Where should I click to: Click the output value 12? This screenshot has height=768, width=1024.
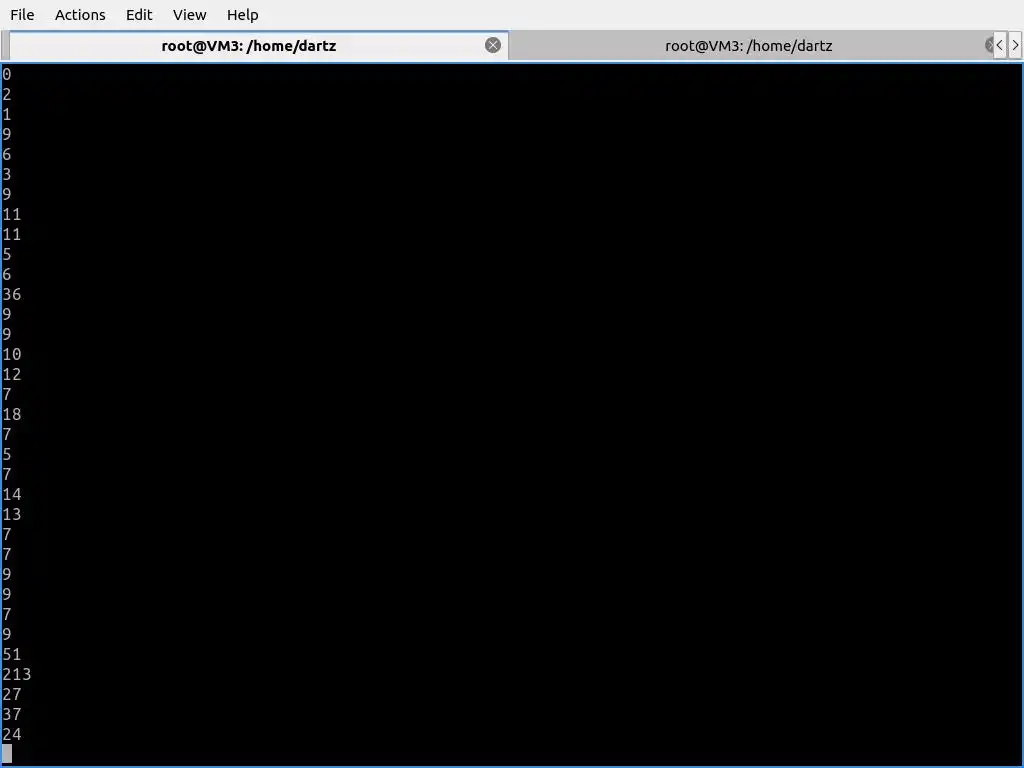point(12,374)
